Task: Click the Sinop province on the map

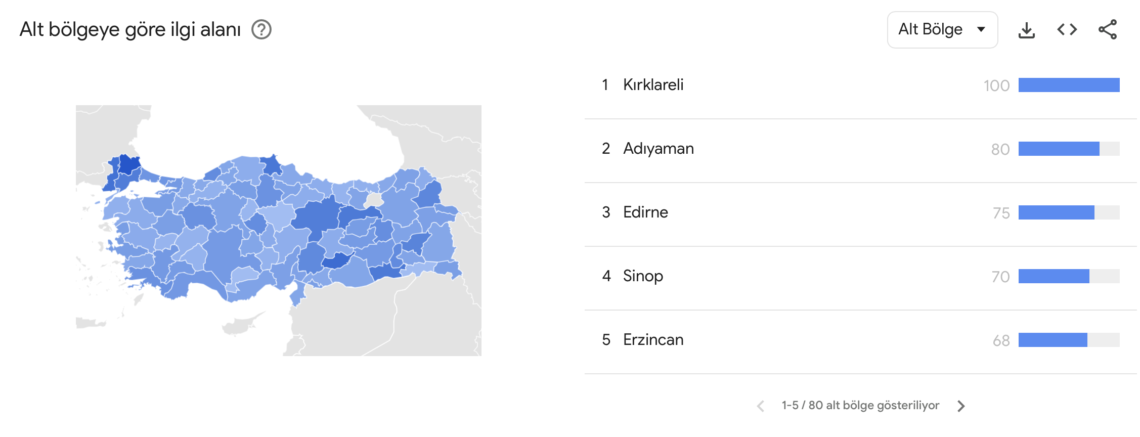Action: pyautogui.click(x=272, y=164)
